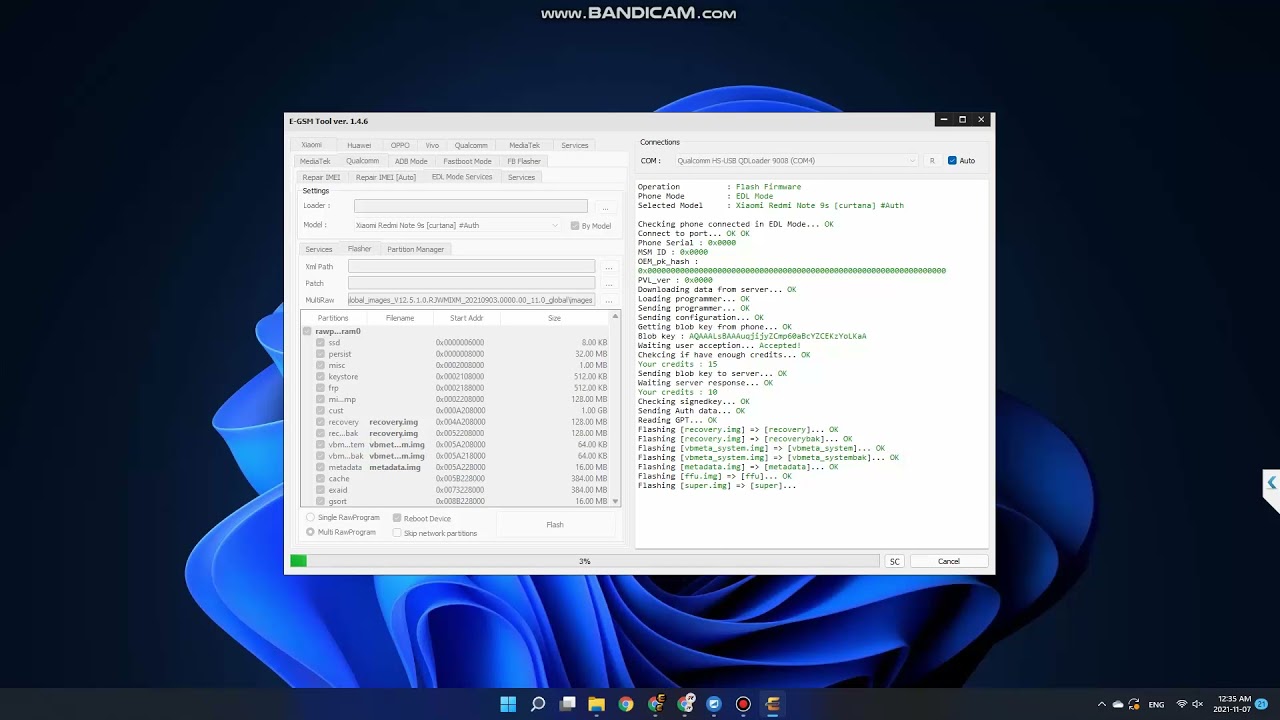This screenshot has height=720, width=1280.
Task: Select the recovery.img filename in recovery row
Action: click(x=393, y=422)
